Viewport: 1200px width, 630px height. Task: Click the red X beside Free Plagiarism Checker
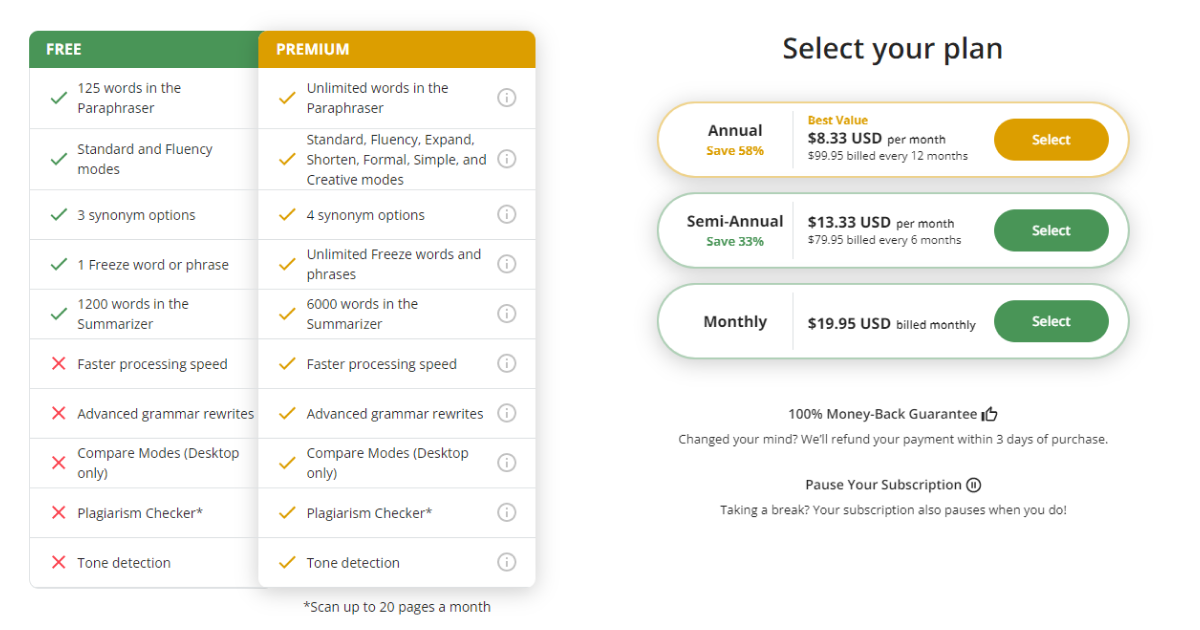click(59, 513)
